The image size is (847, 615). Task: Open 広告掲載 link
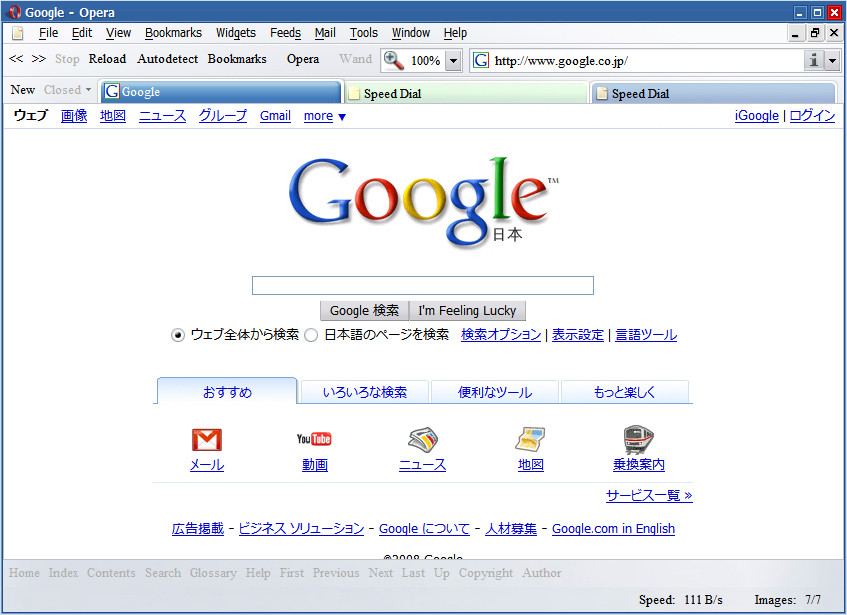tap(198, 529)
